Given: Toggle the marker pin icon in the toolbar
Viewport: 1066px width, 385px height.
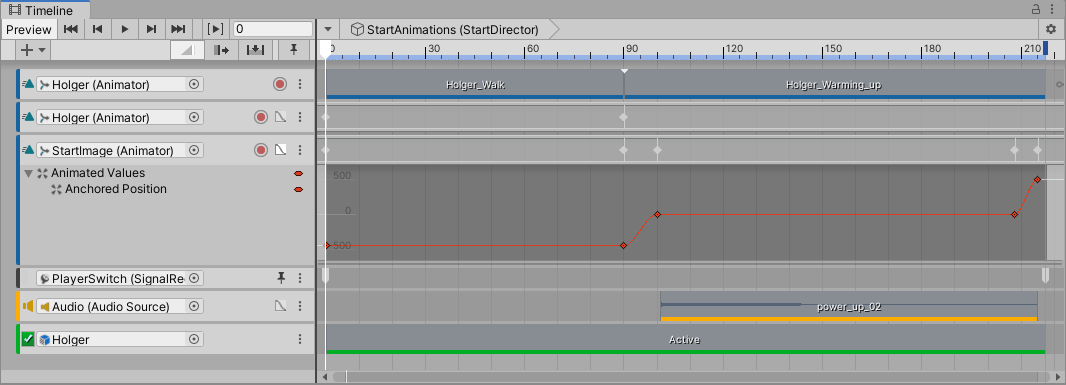Looking at the screenshot, I should 294,50.
